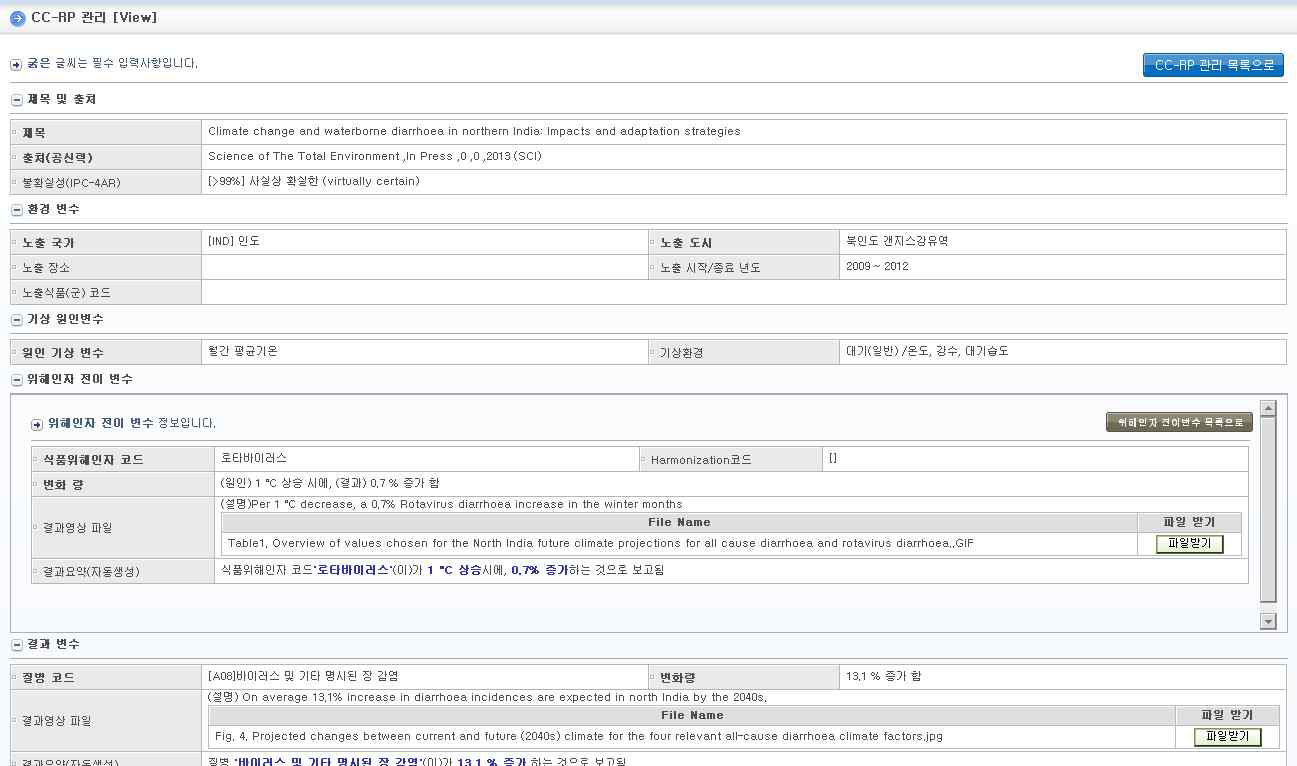Click the 노출 장소 field label
The width and height of the screenshot is (1297, 766).
click(46, 268)
